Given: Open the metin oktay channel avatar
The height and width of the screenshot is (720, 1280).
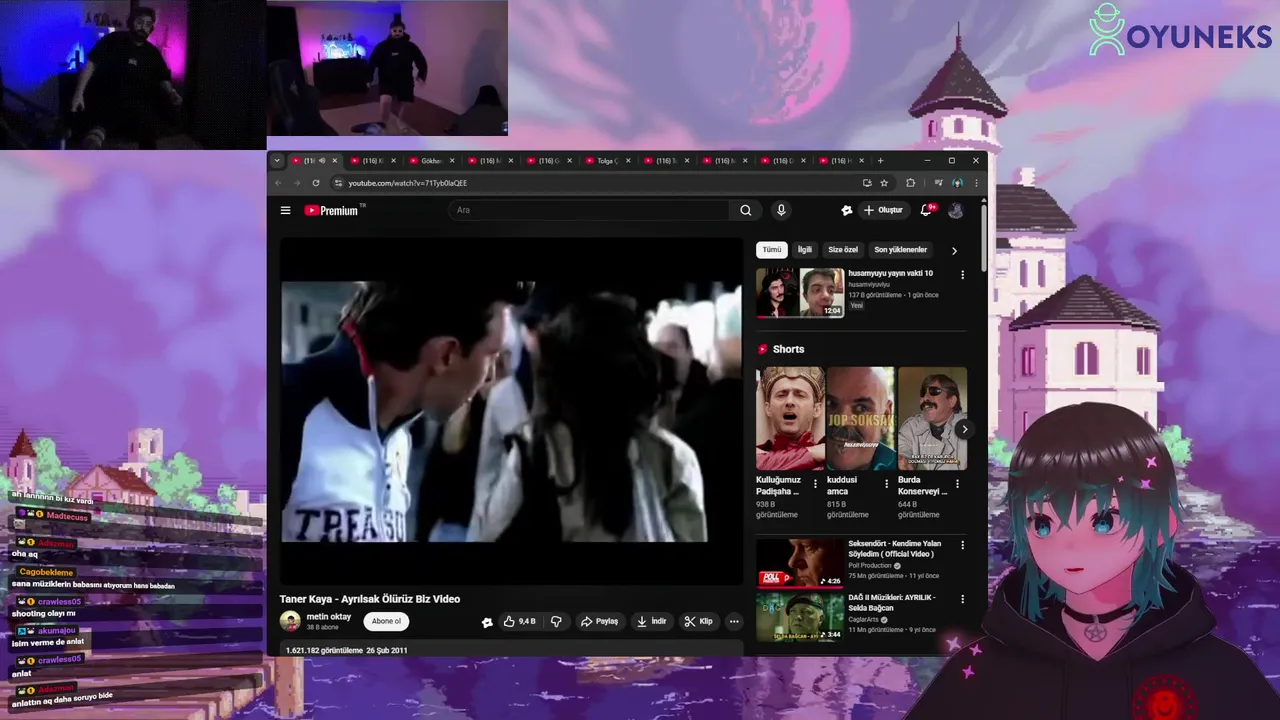Looking at the screenshot, I should [290, 621].
